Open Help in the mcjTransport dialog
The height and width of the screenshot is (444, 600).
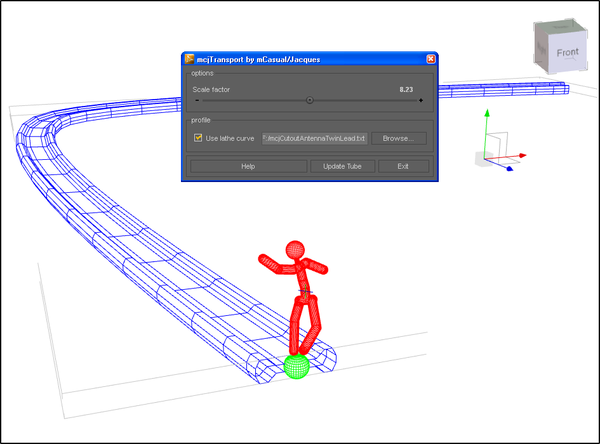click(248, 166)
